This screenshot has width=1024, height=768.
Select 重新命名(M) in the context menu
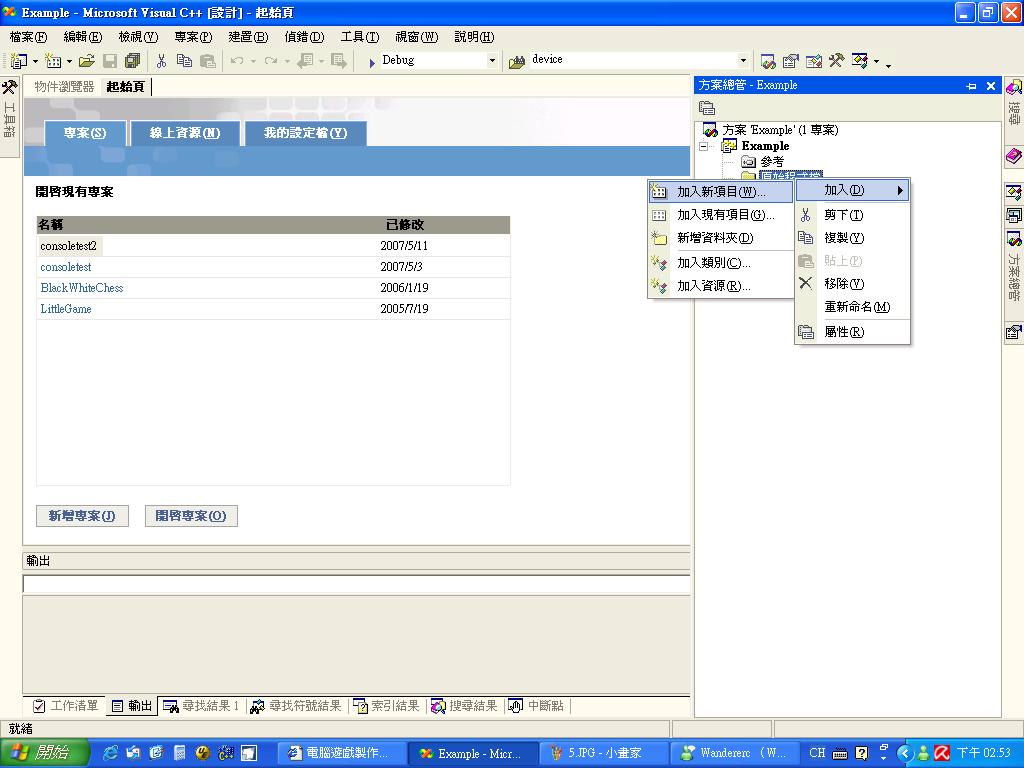click(852, 306)
